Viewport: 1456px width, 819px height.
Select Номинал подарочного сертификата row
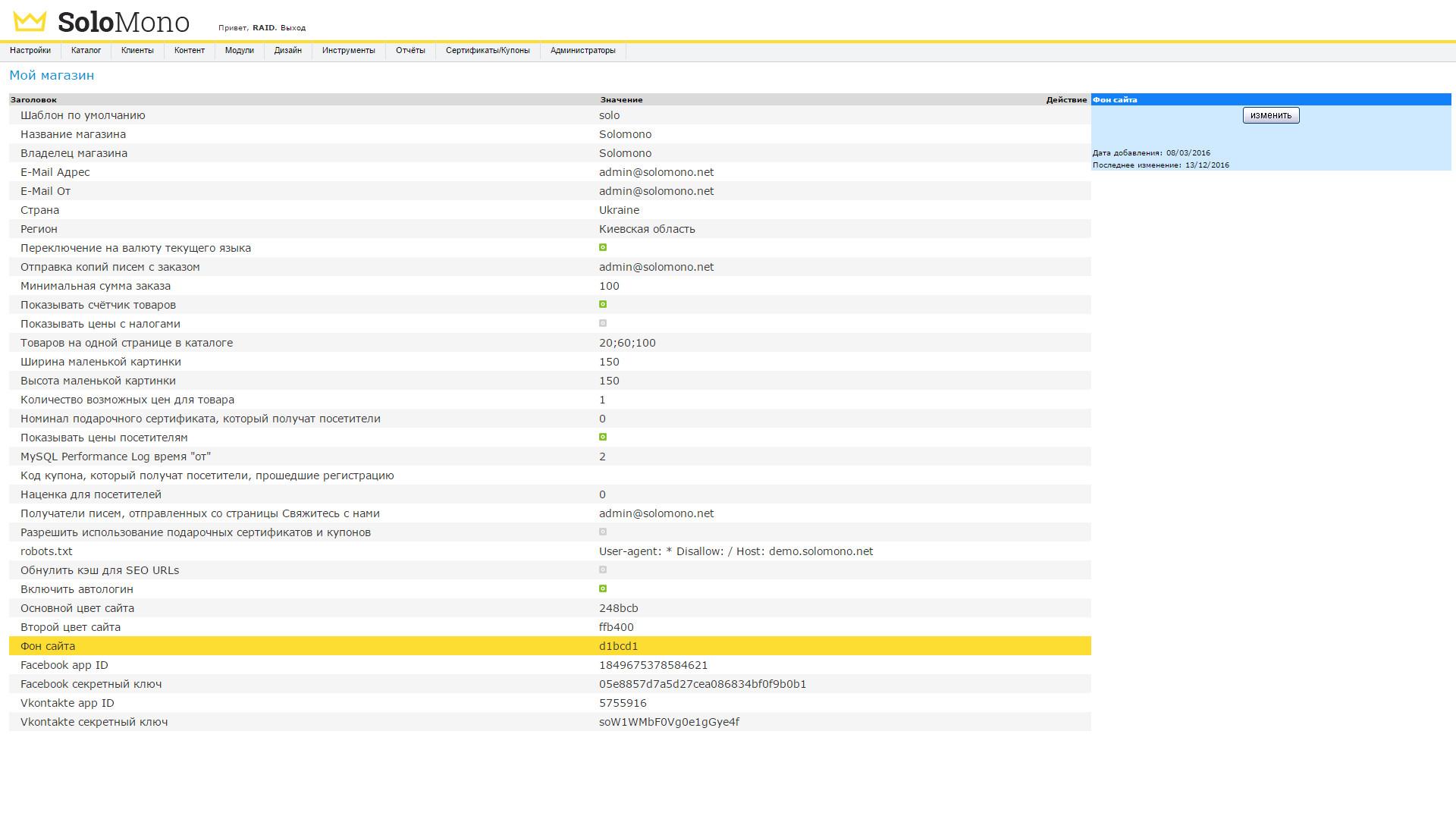[x=550, y=419]
